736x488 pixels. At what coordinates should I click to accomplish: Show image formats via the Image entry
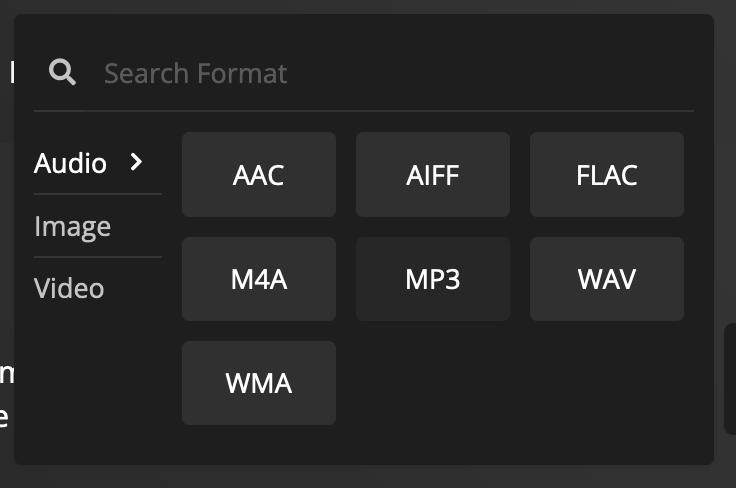(73, 227)
